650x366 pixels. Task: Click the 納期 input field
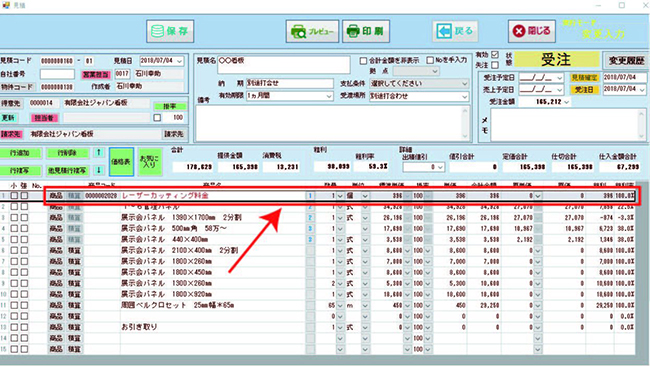coord(289,84)
